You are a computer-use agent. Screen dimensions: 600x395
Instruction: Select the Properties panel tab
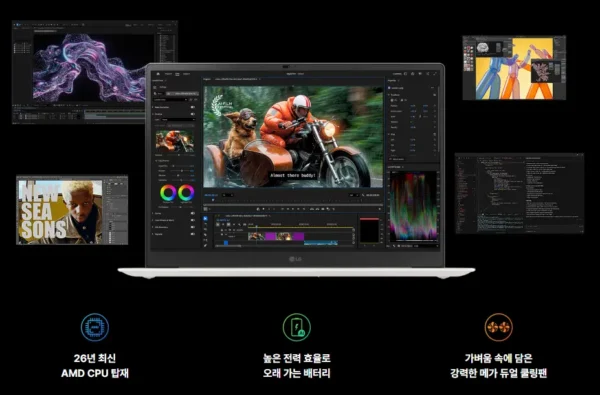coord(392,81)
